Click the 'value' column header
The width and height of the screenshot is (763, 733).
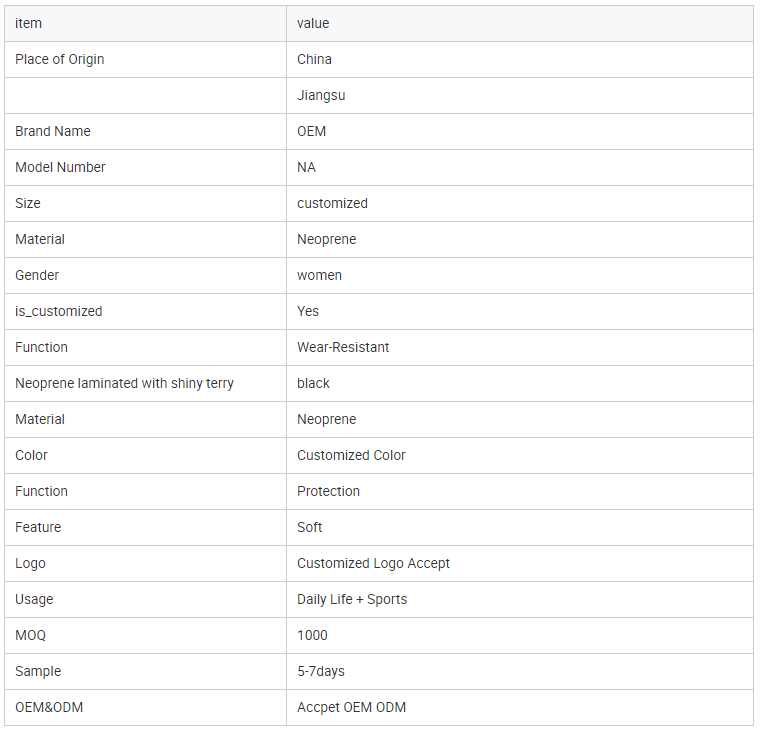(520, 23)
